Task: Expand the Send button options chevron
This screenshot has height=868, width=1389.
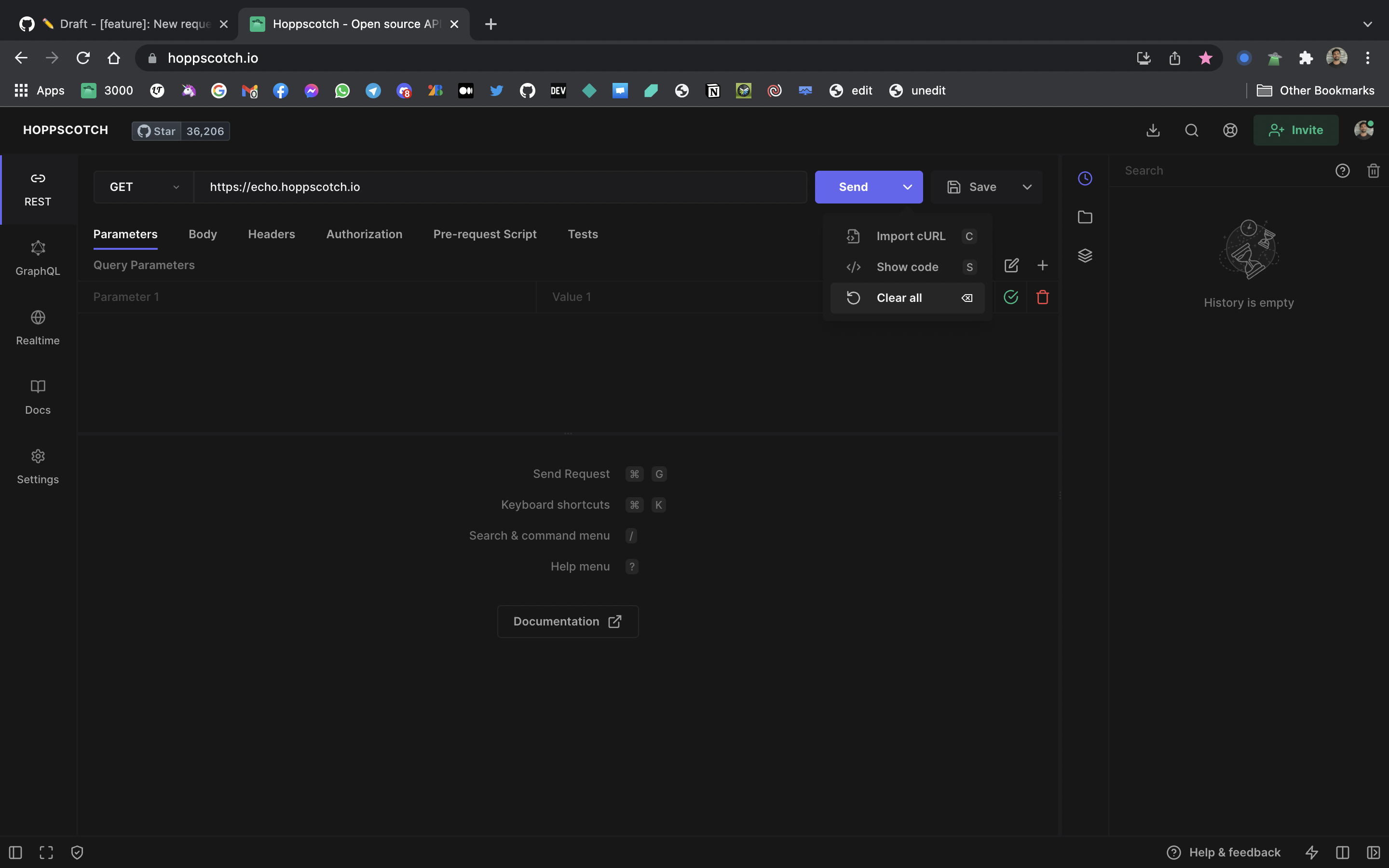Action: click(908, 187)
